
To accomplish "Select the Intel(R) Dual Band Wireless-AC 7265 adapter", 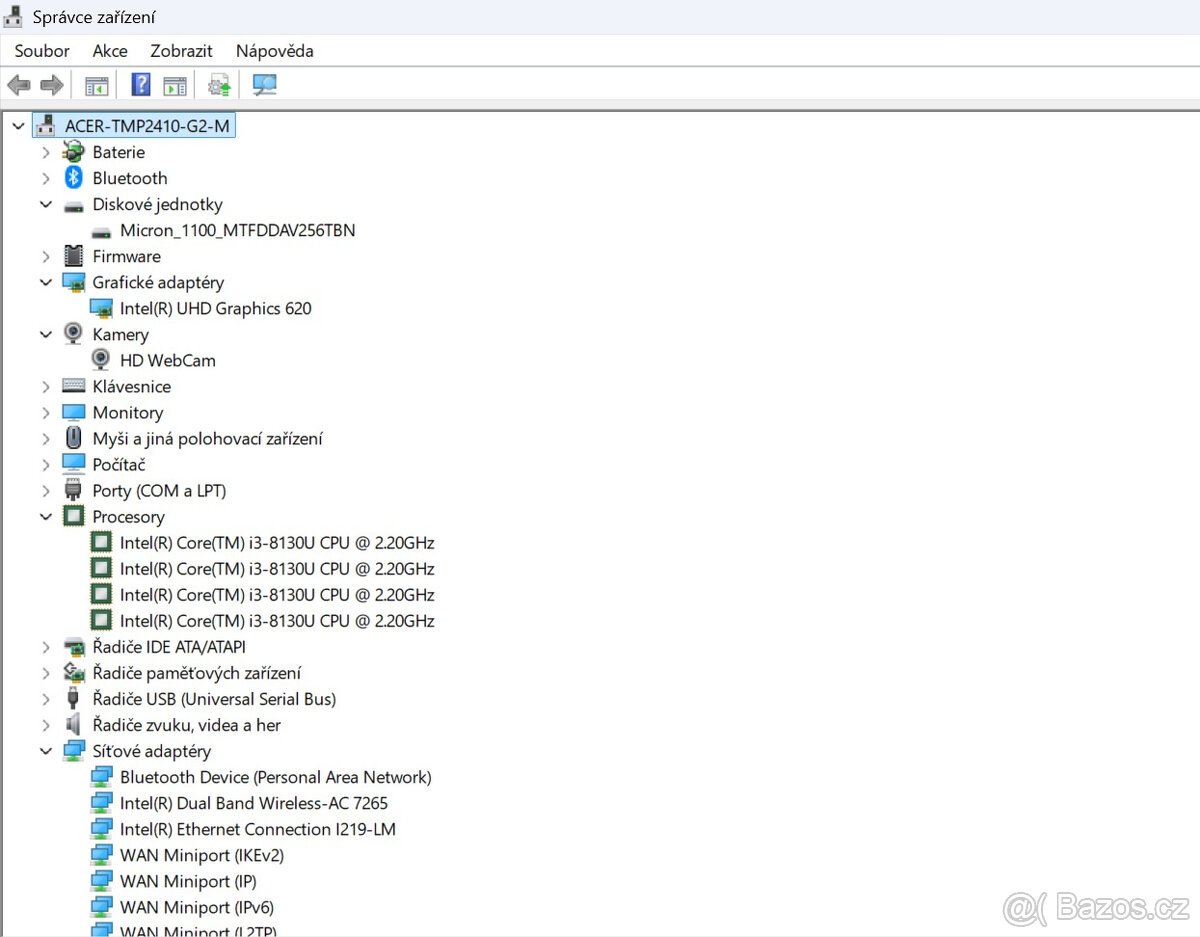I will 254,803.
